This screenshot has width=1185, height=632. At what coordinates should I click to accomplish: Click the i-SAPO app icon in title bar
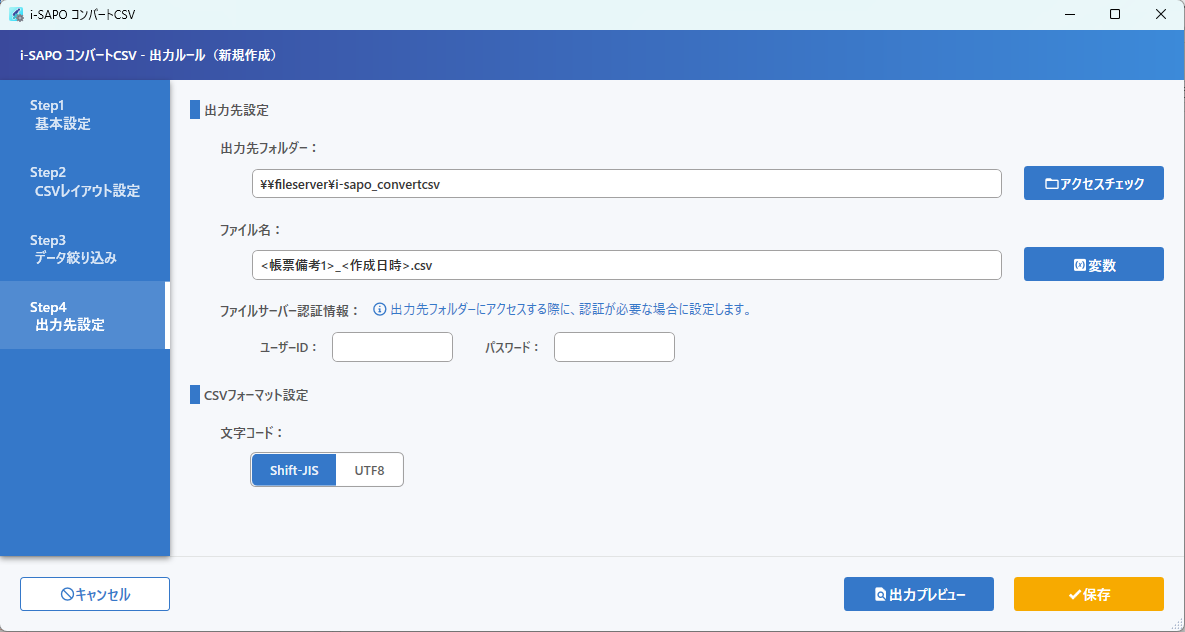pyautogui.click(x=16, y=14)
